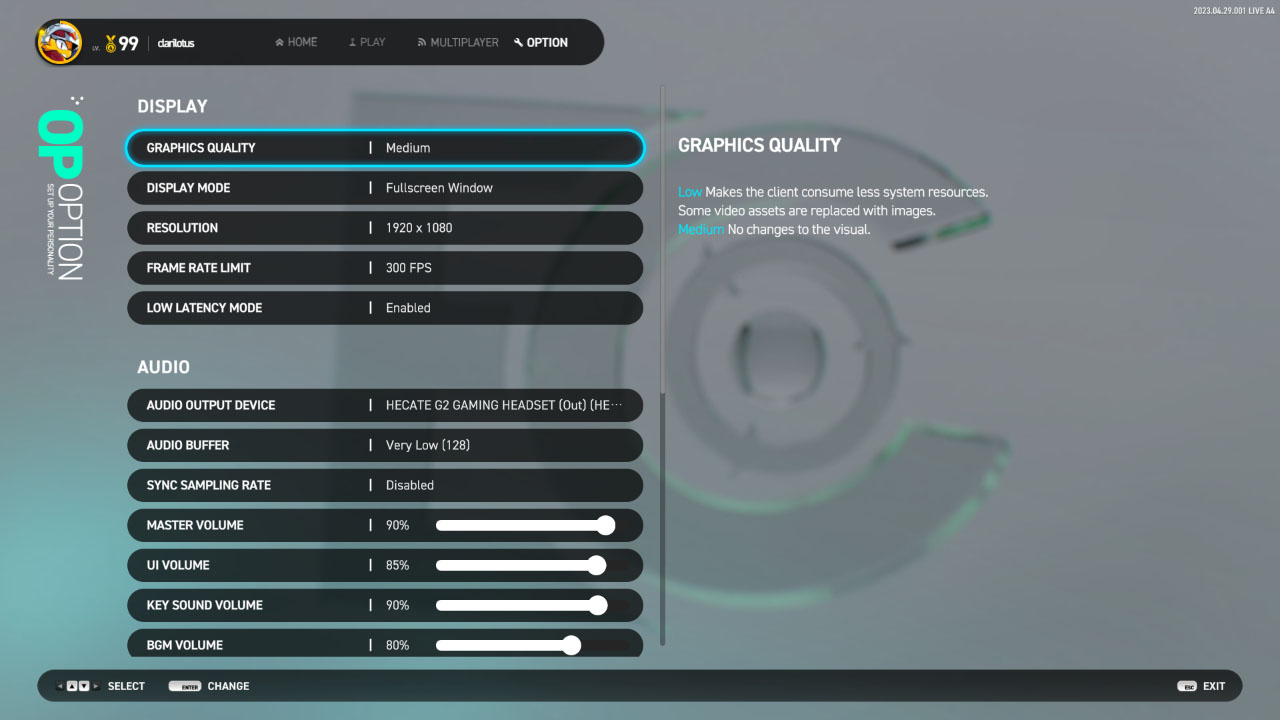1280x720 pixels.
Task: Click the ENTER key icon
Action: point(185,686)
